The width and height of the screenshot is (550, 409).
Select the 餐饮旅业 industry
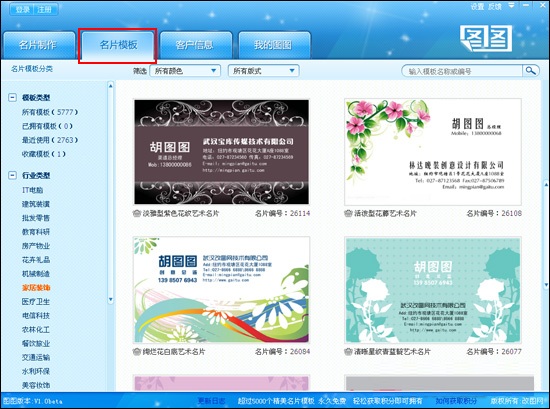coord(36,344)
